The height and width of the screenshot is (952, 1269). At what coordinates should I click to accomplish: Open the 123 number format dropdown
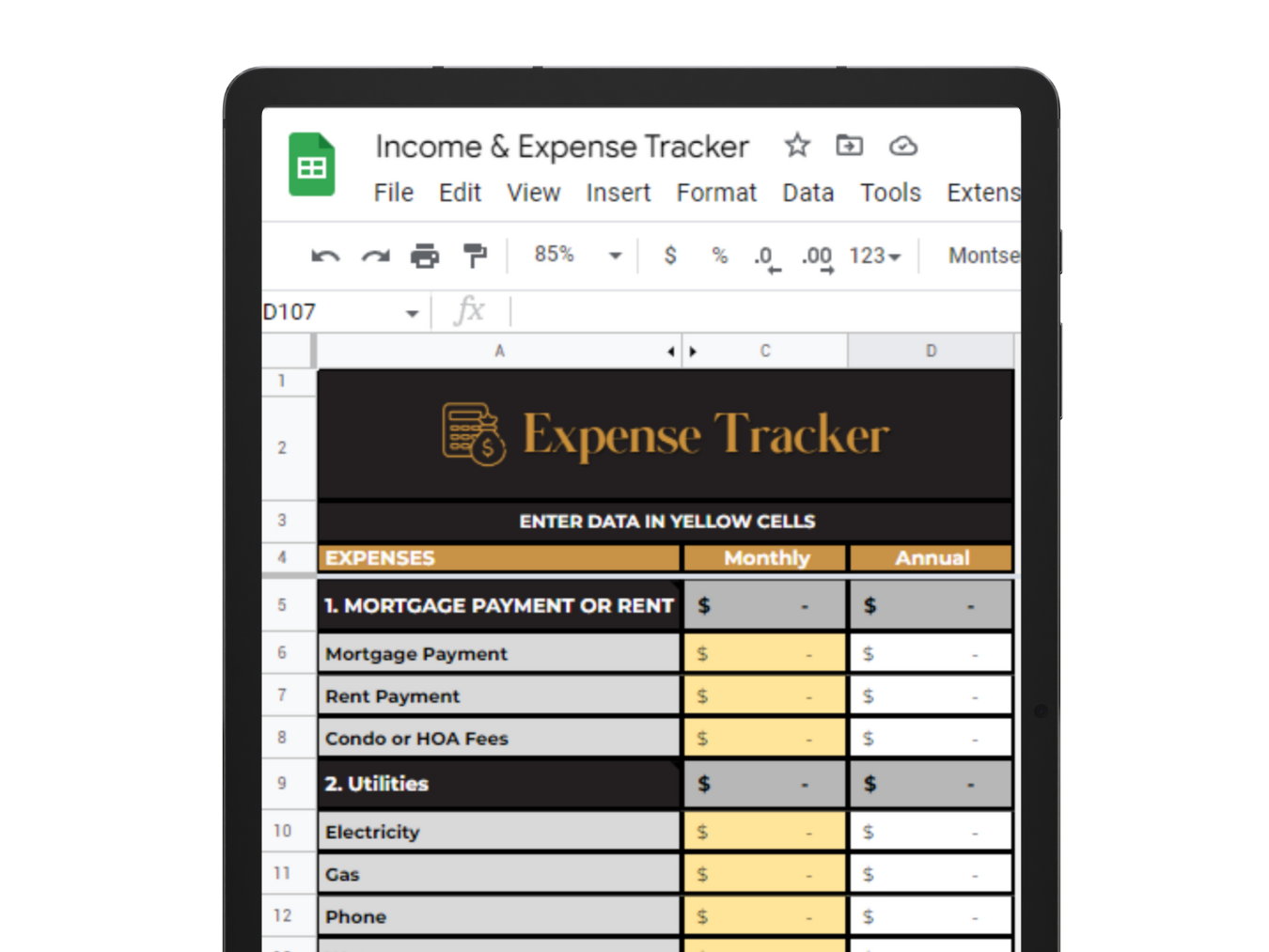pos(874,256)
